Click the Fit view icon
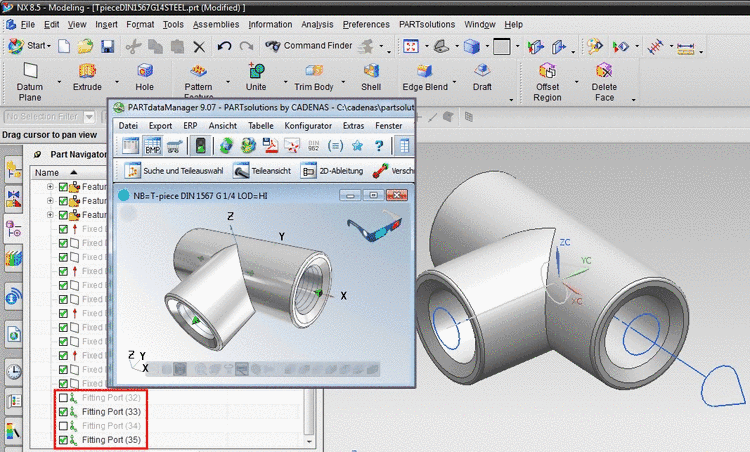 coord(411,46)
